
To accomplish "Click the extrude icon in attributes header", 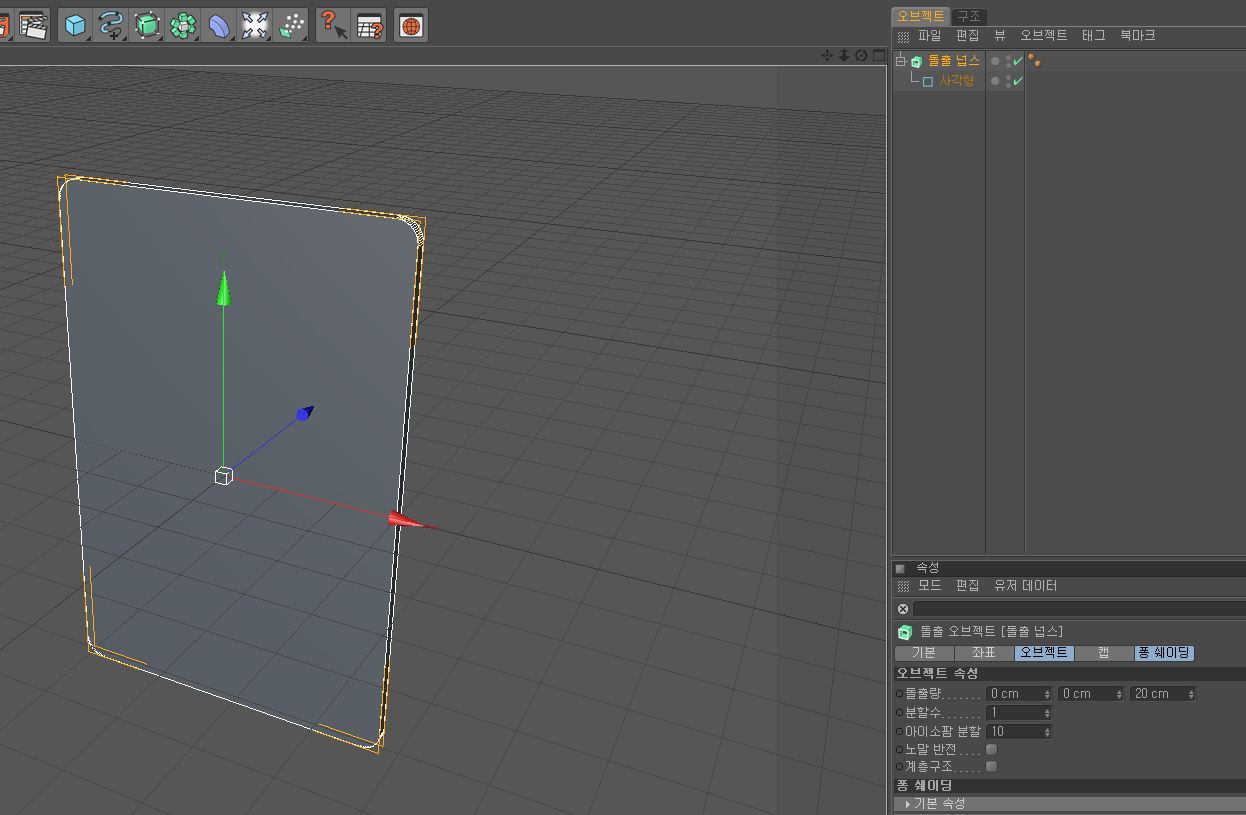I will pyautogui.click(x=905, y=632).
